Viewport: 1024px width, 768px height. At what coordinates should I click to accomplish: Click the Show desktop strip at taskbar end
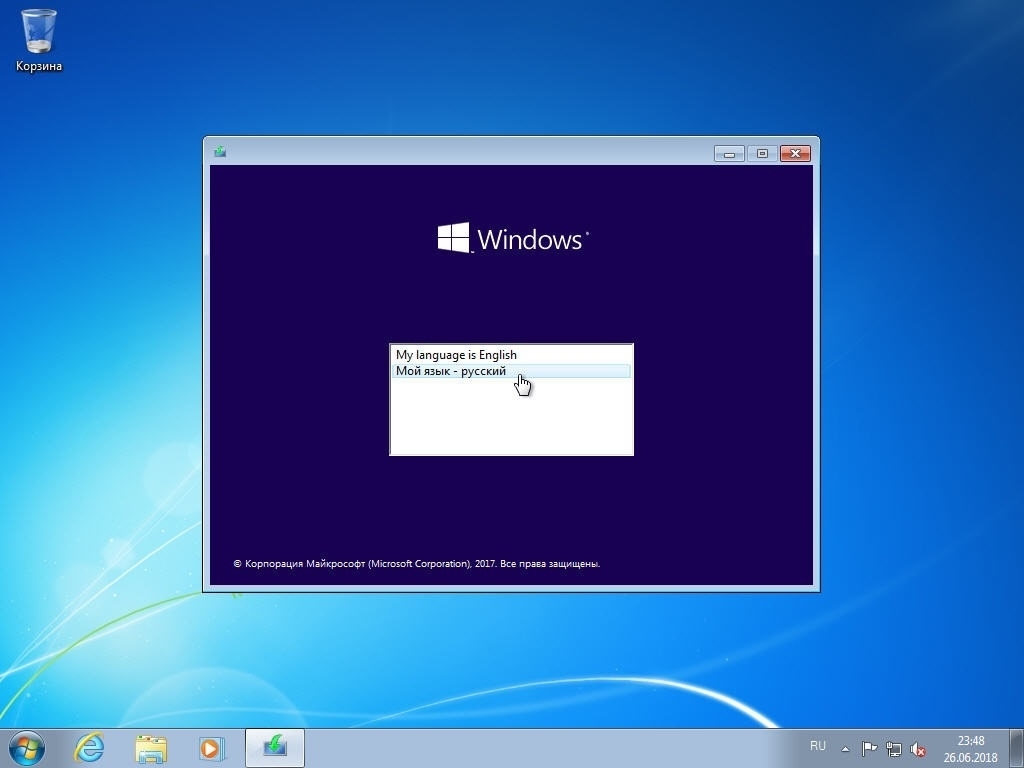1017,748
